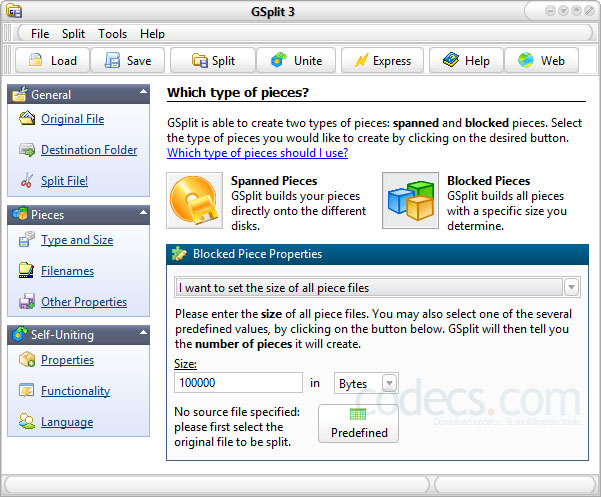This screenshot has width=601, height=497.
Task: Click the Unite toolbar button
Action: (296, 61)
